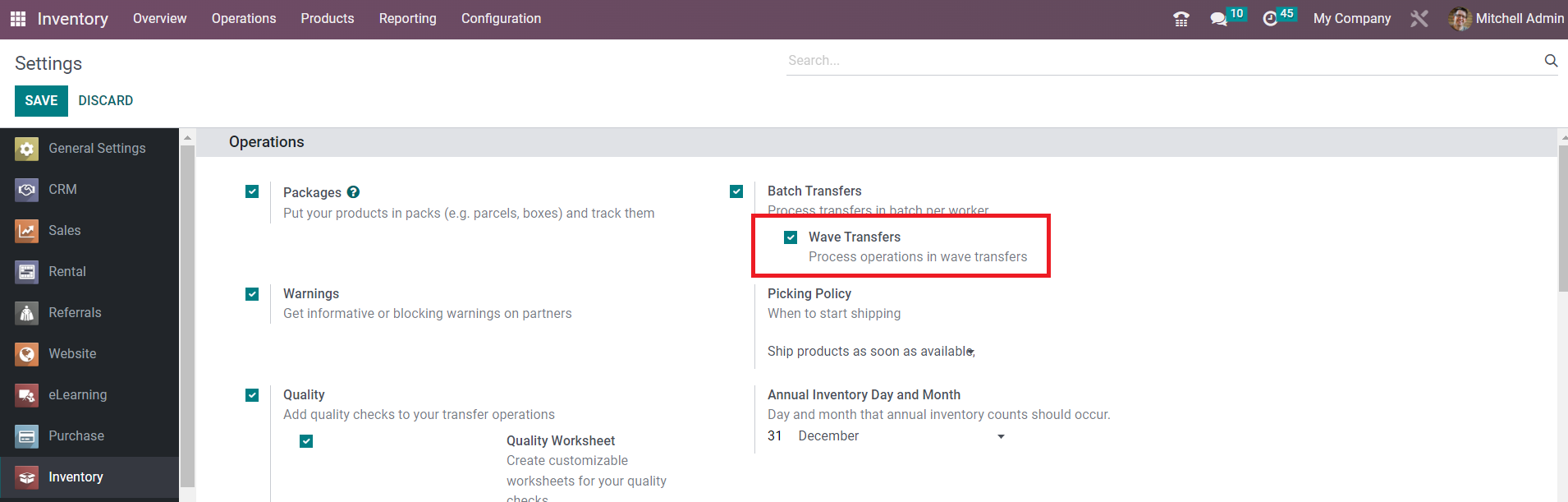Disable the Wave Transfers checkbox
Viewport: 1568px width, 502px height.
pos(791,237)
